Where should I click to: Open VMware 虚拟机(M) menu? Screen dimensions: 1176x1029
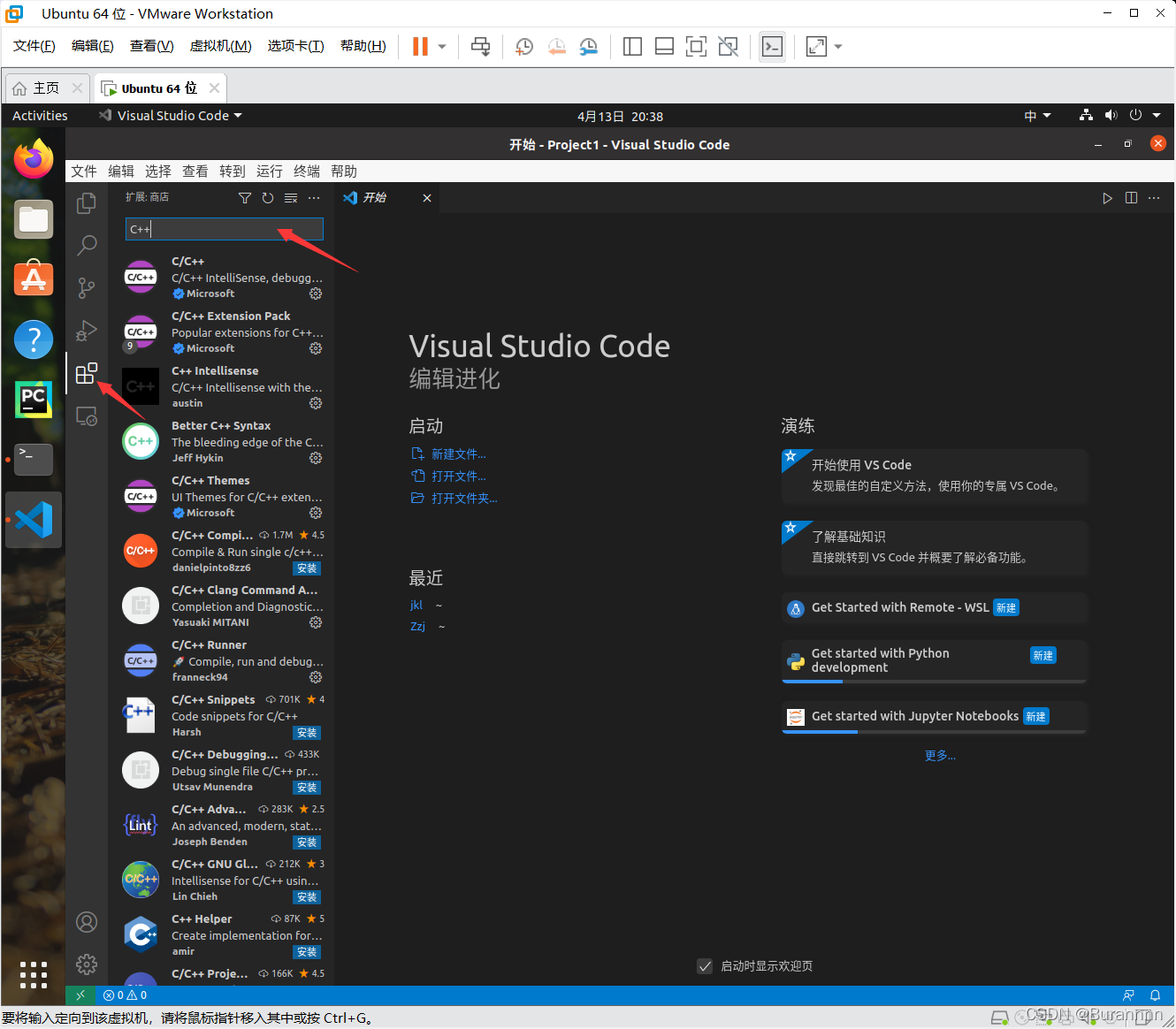click(x=221, y=46)
